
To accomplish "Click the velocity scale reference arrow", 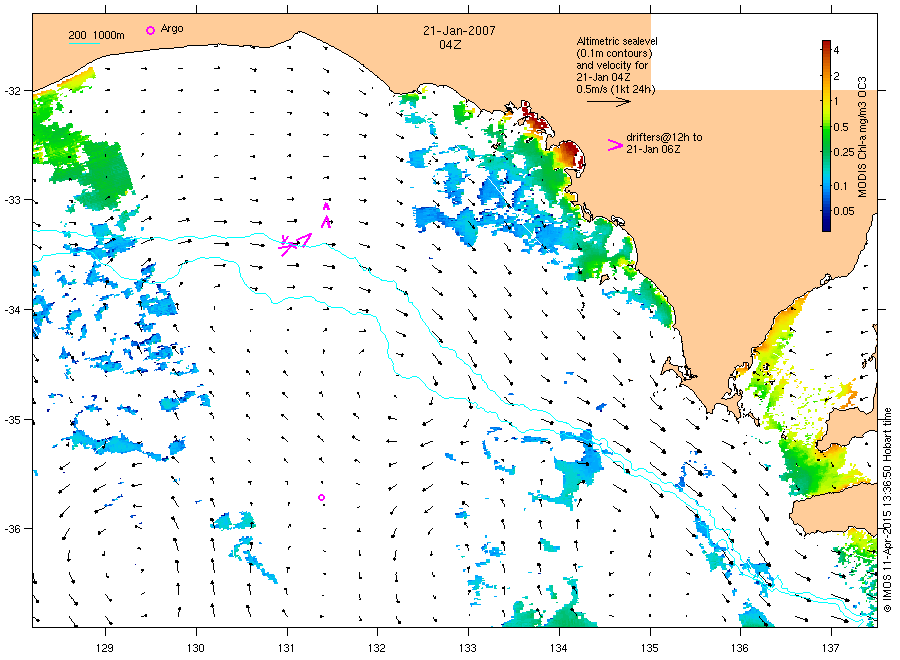I will [x=608, y=102].
